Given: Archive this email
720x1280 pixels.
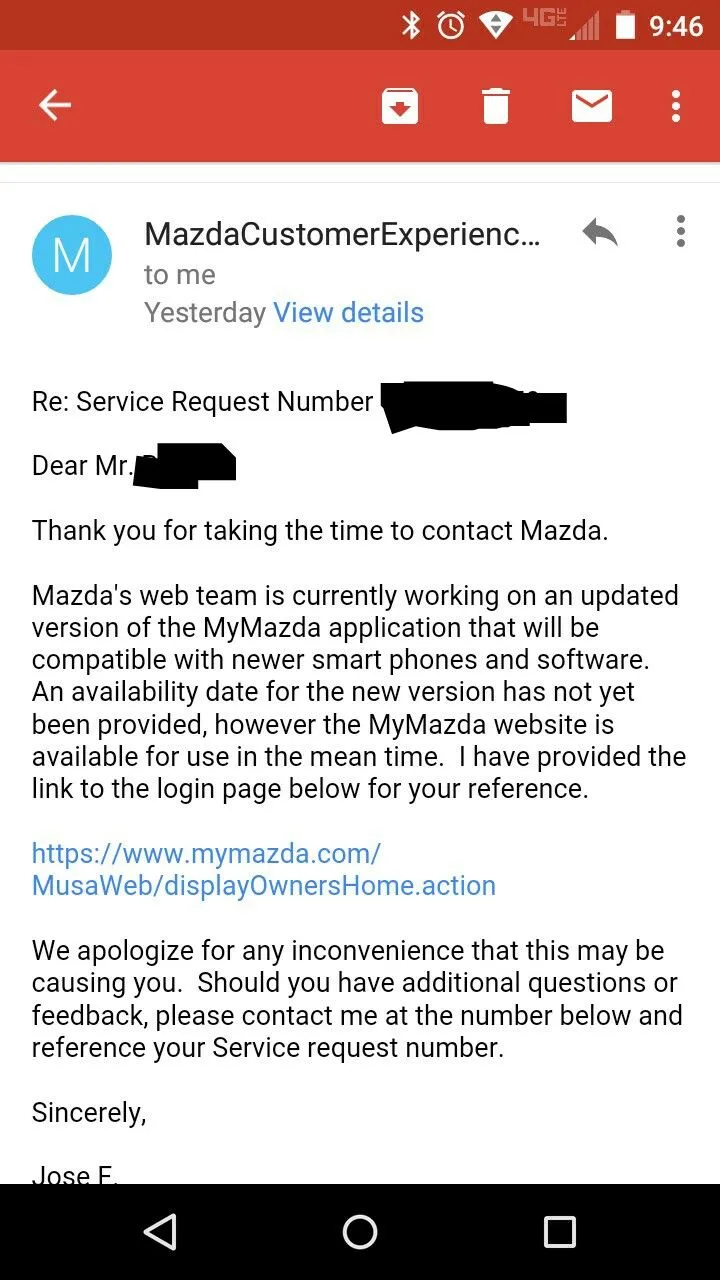Looking at the screenshot, I should [400, 106].
